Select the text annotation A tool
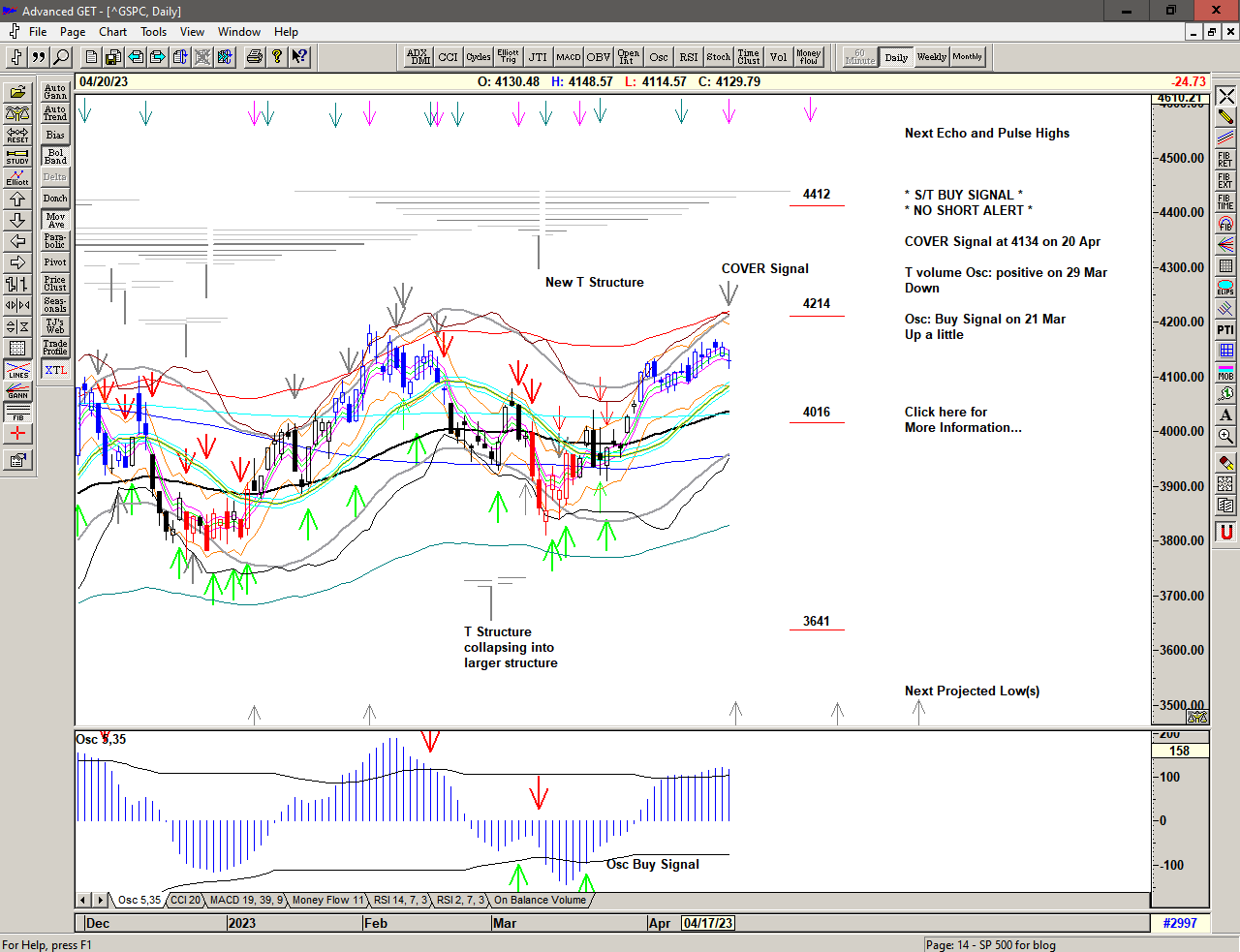The height and width of the screenshot is (952, 1240). pyautogui.click(x=1225, y=415)
